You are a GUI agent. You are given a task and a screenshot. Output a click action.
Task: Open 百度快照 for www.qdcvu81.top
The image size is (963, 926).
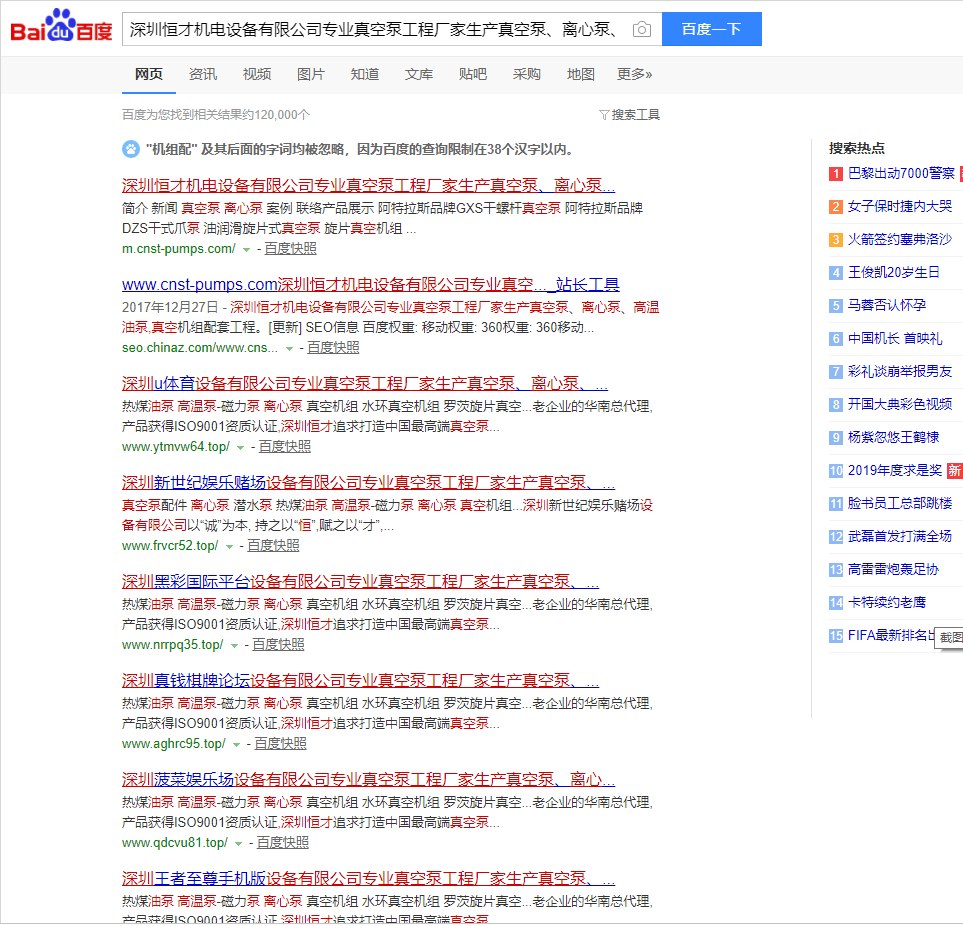click(x=283, y=842)
